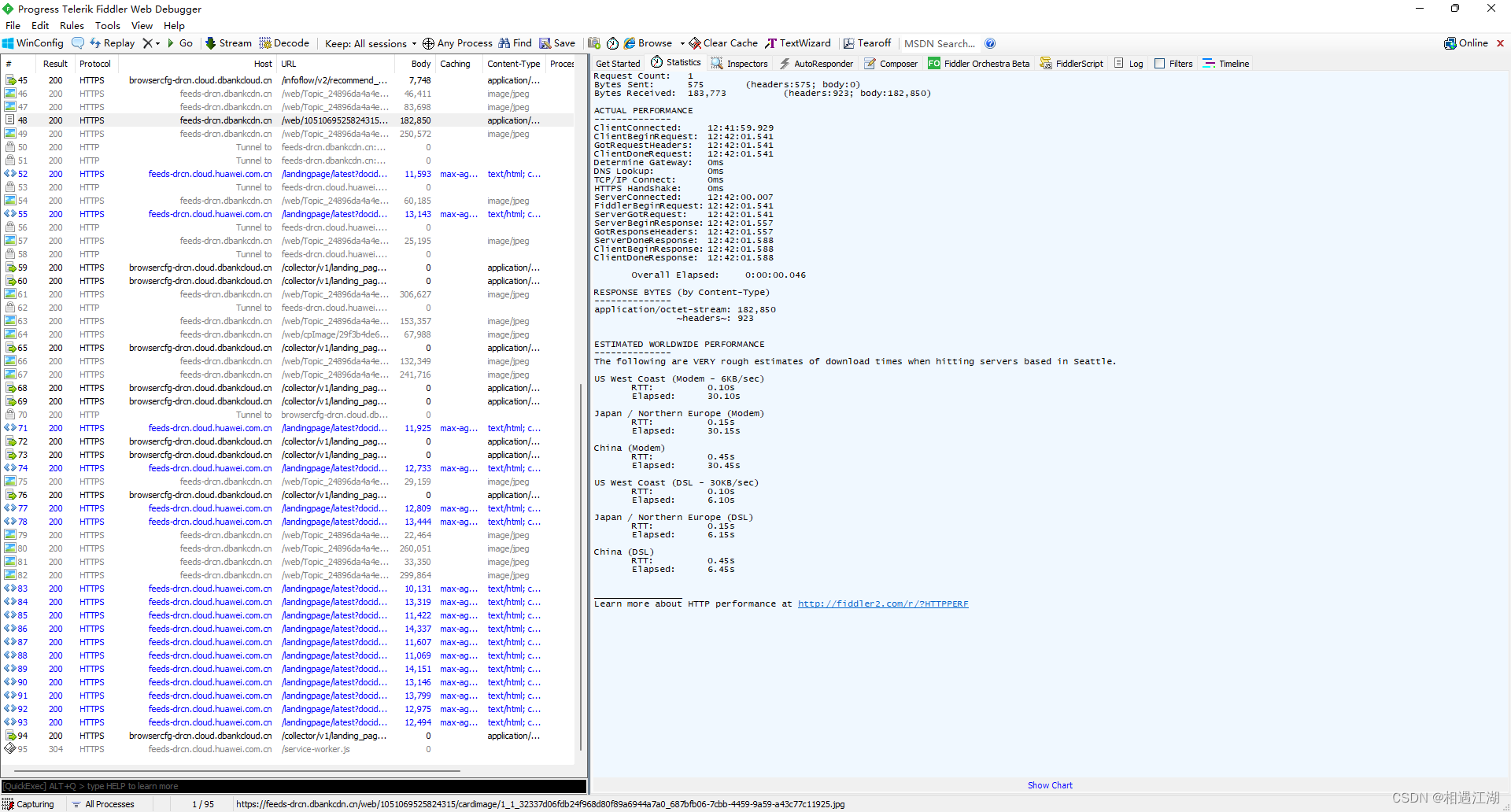Click the Go toolbar icon
The width and height of the screenshot is (1511, 812).
(x=180, y=42)
